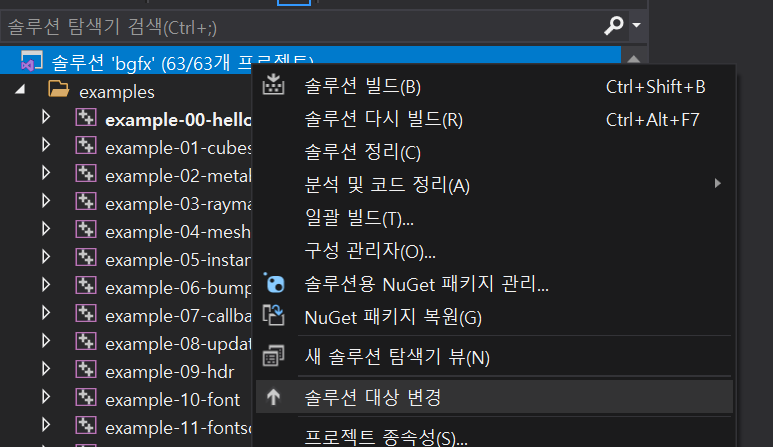Select example-08-update project name
The height and width of the screenshot is (447, 773).
178,344
